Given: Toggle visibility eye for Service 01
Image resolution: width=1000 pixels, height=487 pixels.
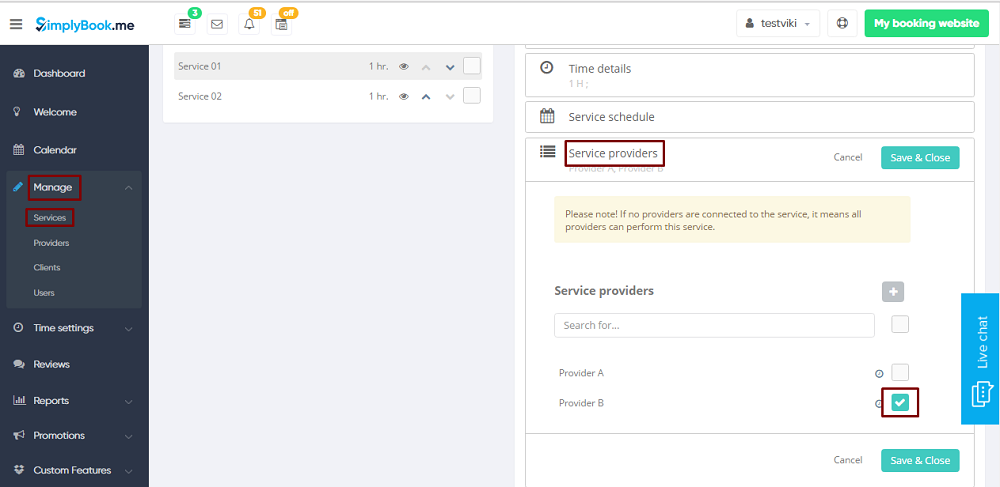Looking at the screenshot, I should (404, 67).
